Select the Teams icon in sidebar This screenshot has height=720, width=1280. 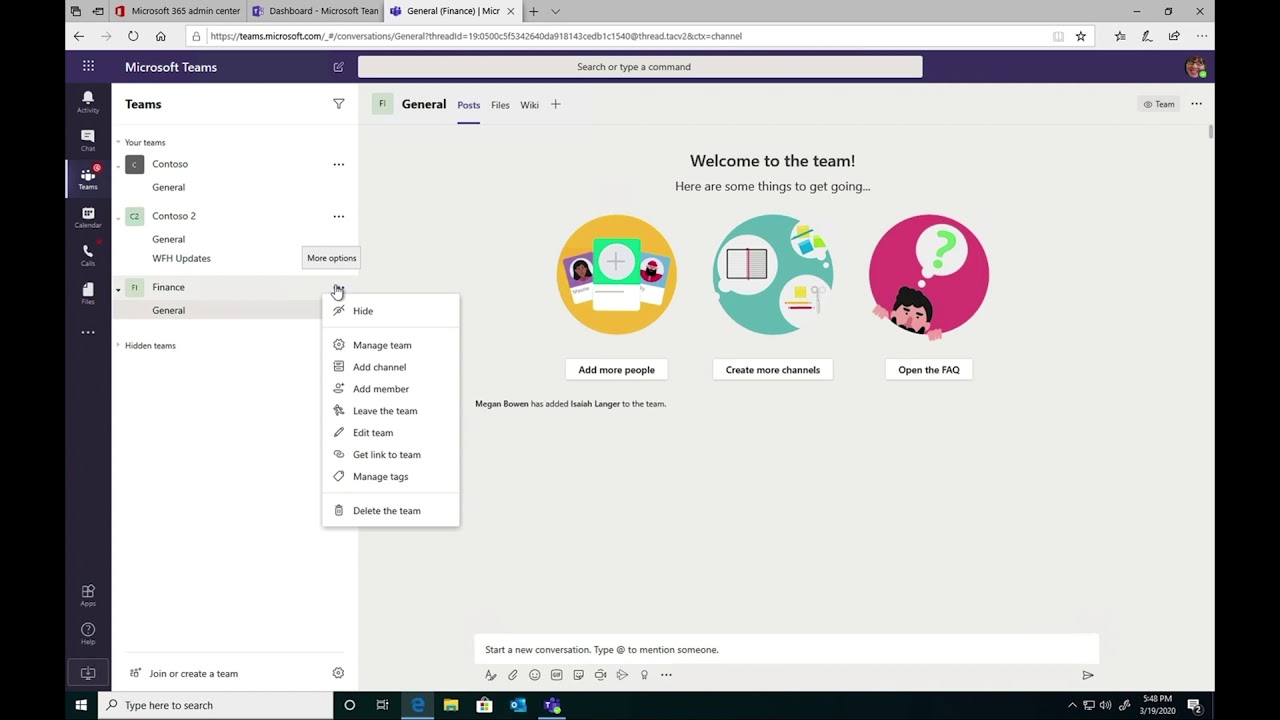tap(88, 178)
